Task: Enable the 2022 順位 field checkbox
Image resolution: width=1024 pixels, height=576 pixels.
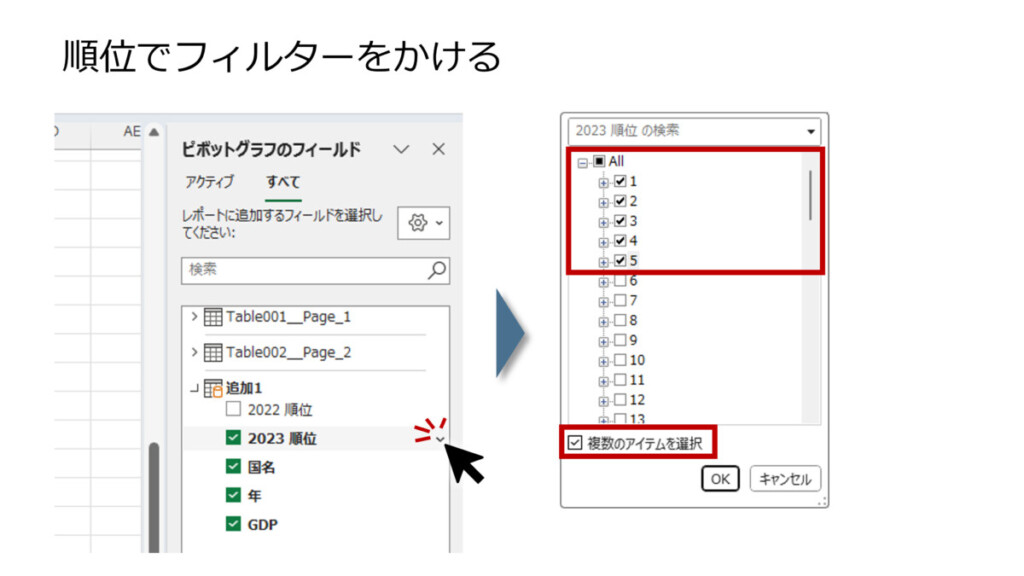Action: (233, 410)
